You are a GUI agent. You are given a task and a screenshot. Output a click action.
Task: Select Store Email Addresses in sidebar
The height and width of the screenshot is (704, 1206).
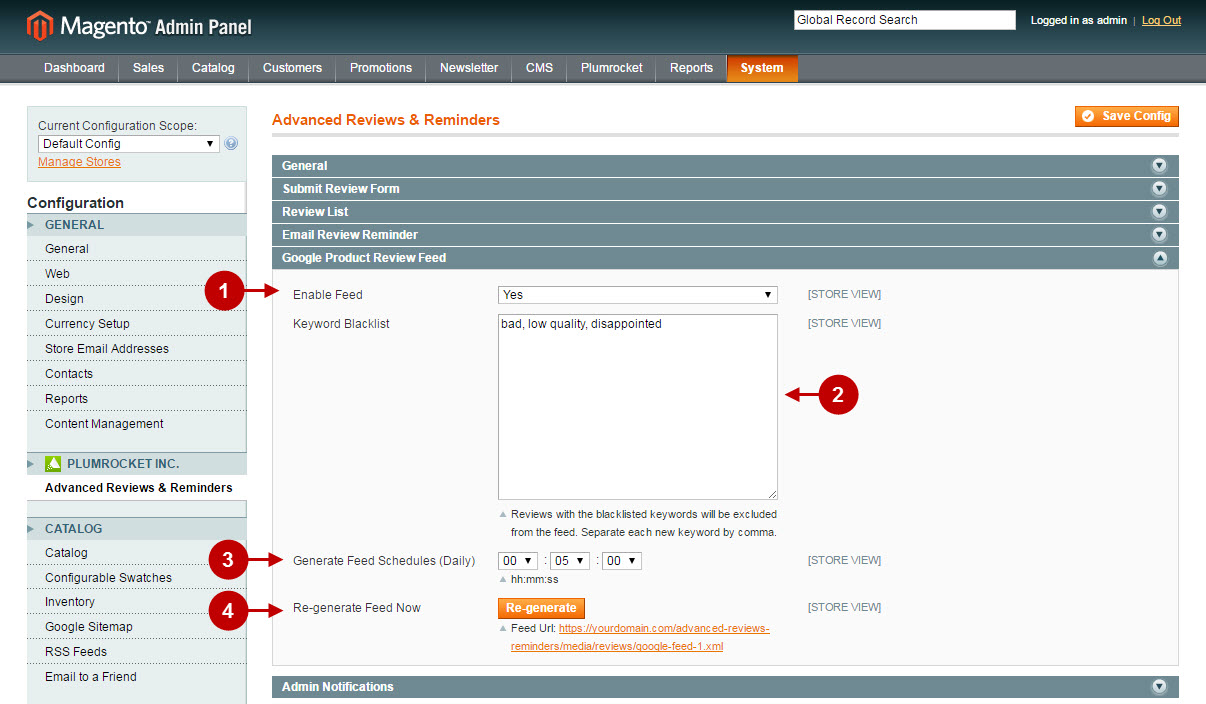(107, 349)
